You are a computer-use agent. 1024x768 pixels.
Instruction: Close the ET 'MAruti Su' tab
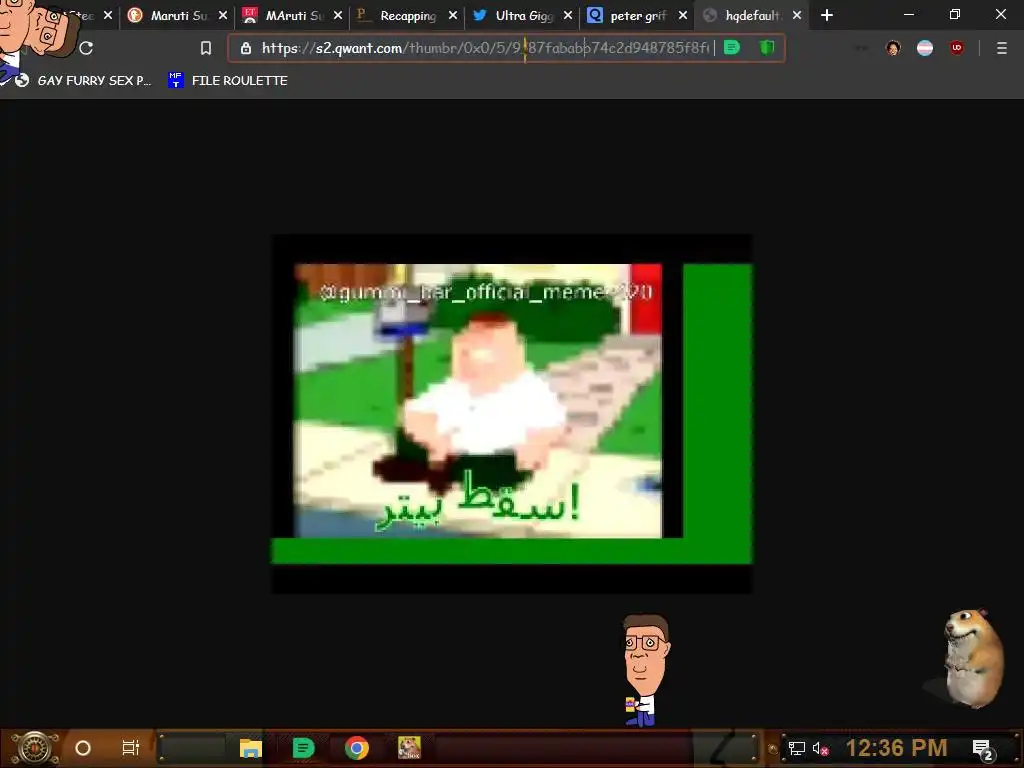[x=338, y=15]
